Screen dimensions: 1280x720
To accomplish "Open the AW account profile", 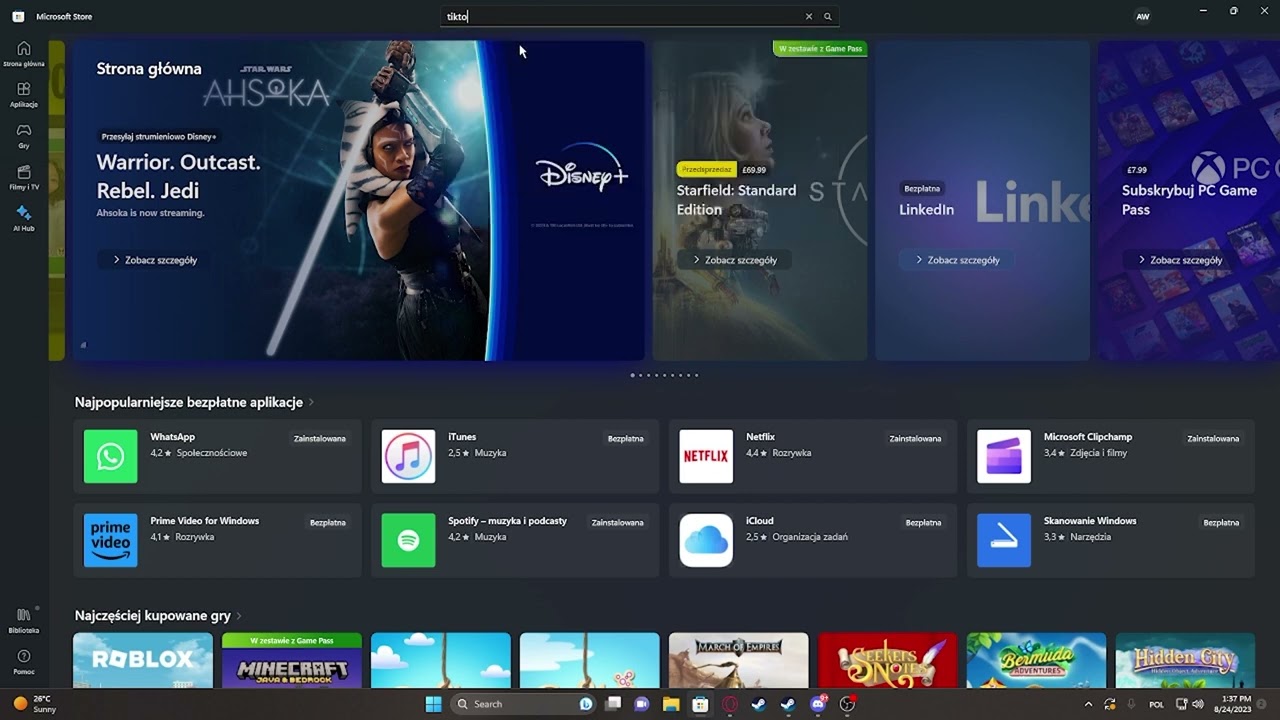I will [x=1143, y=16].
